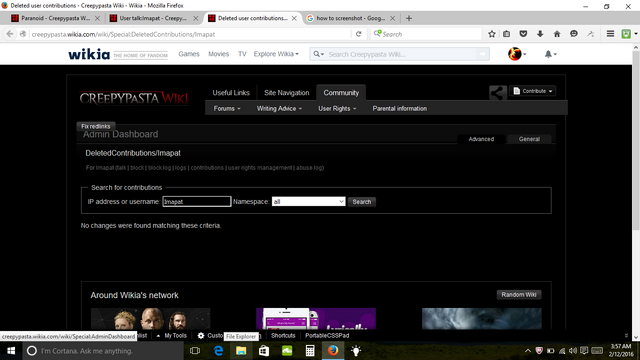Click the light bulb taskbar icon

[356, 351]
